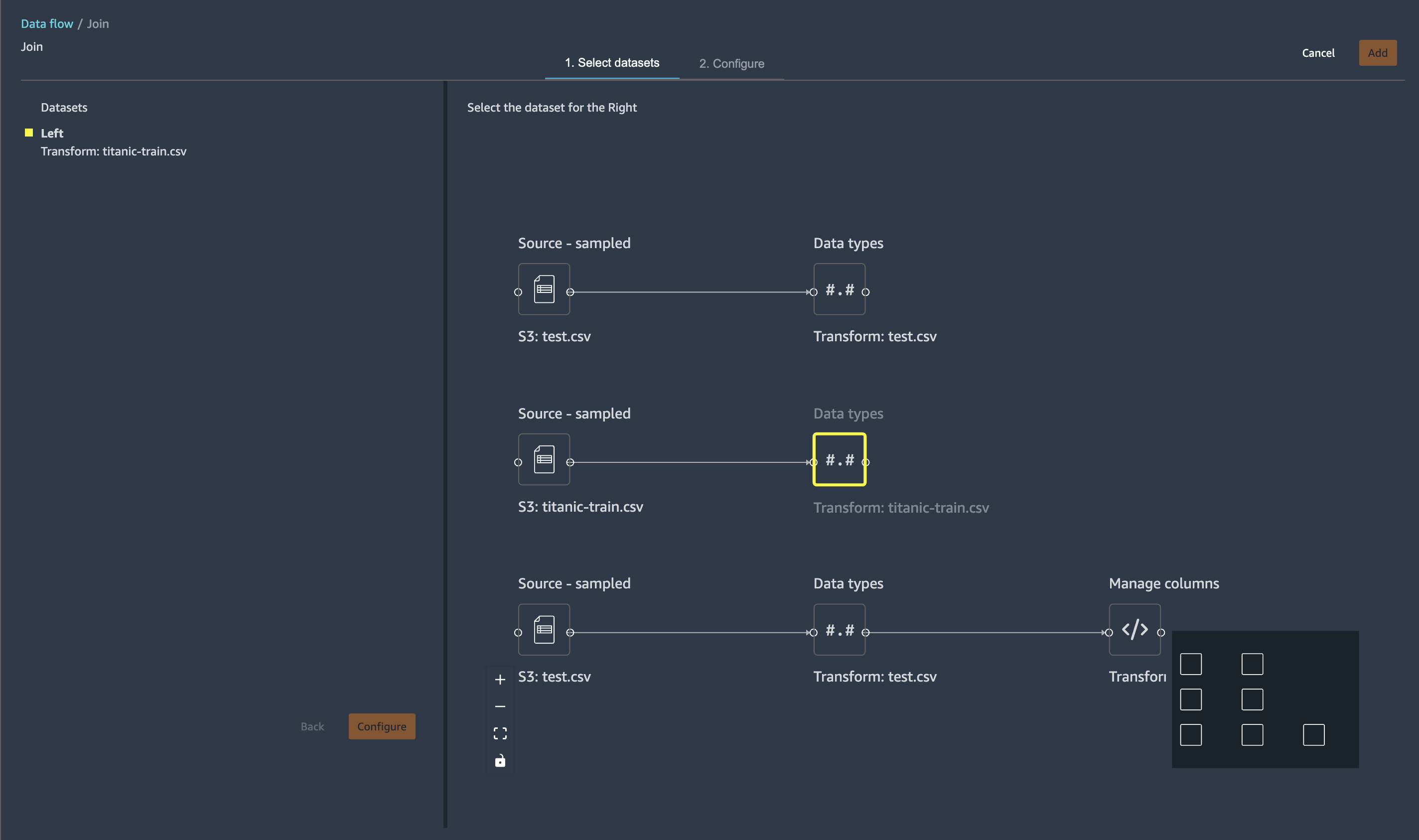Click the minimap overview in the corner

(1265, 699)
